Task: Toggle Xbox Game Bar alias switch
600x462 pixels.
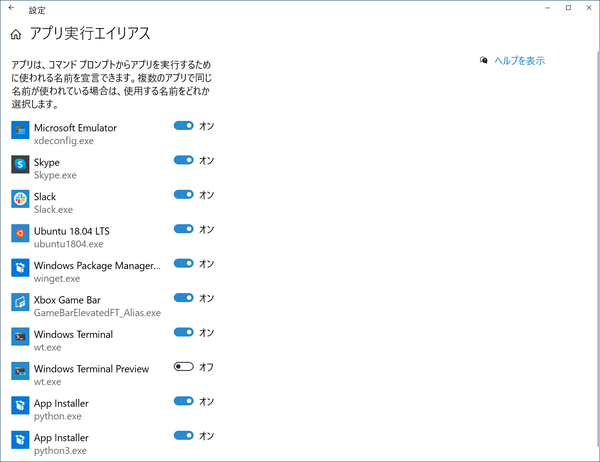Action: [184, 298]
